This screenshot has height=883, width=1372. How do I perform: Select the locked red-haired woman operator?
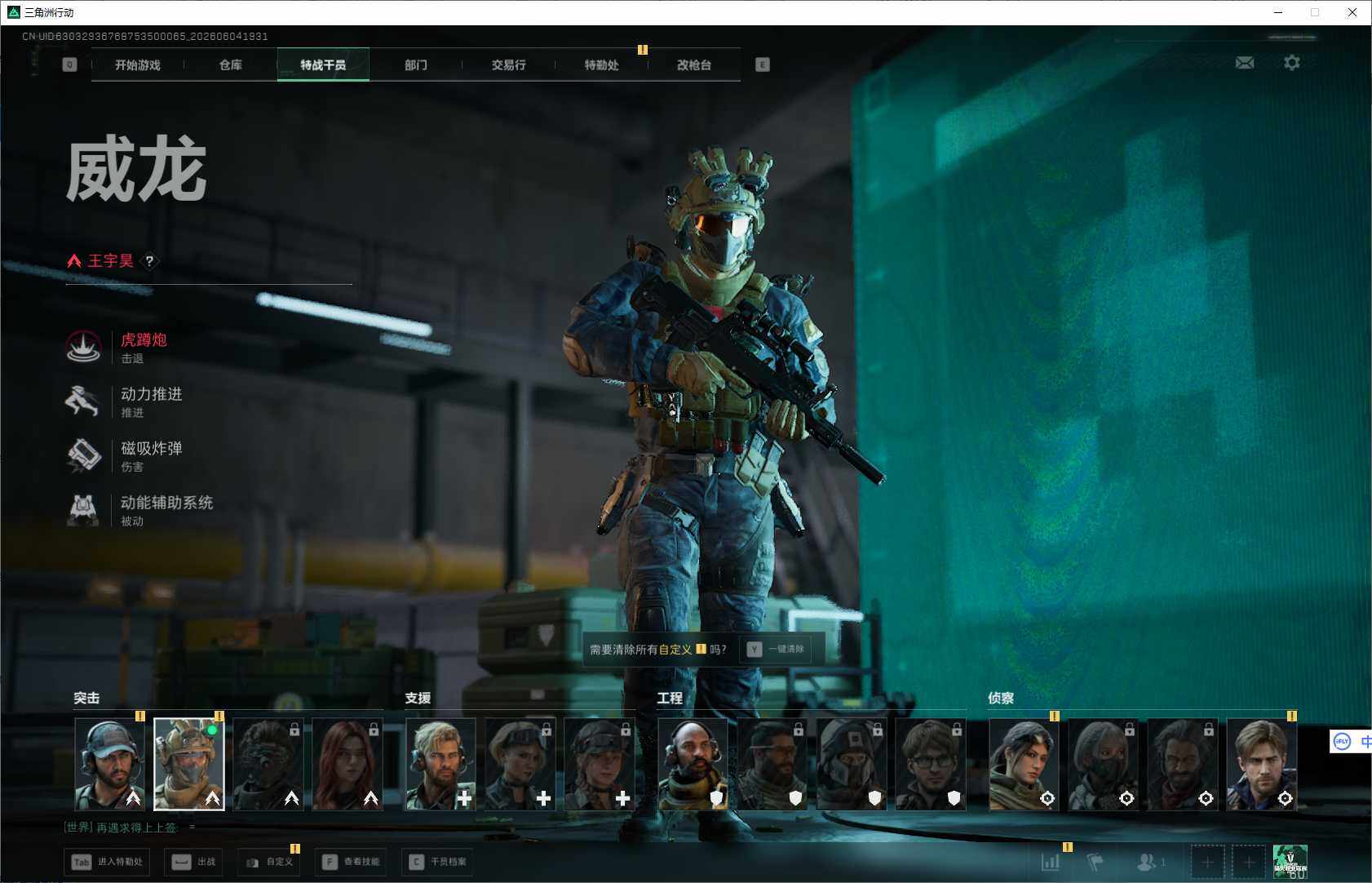347,764
